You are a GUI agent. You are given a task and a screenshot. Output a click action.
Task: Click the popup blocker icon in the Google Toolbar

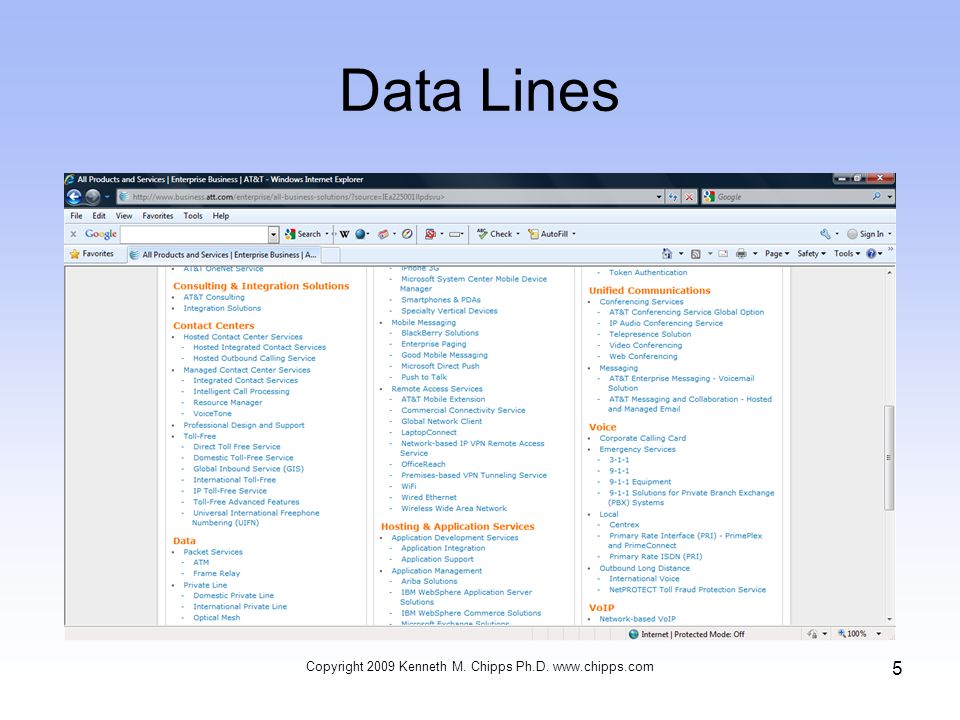click(430, 234)
